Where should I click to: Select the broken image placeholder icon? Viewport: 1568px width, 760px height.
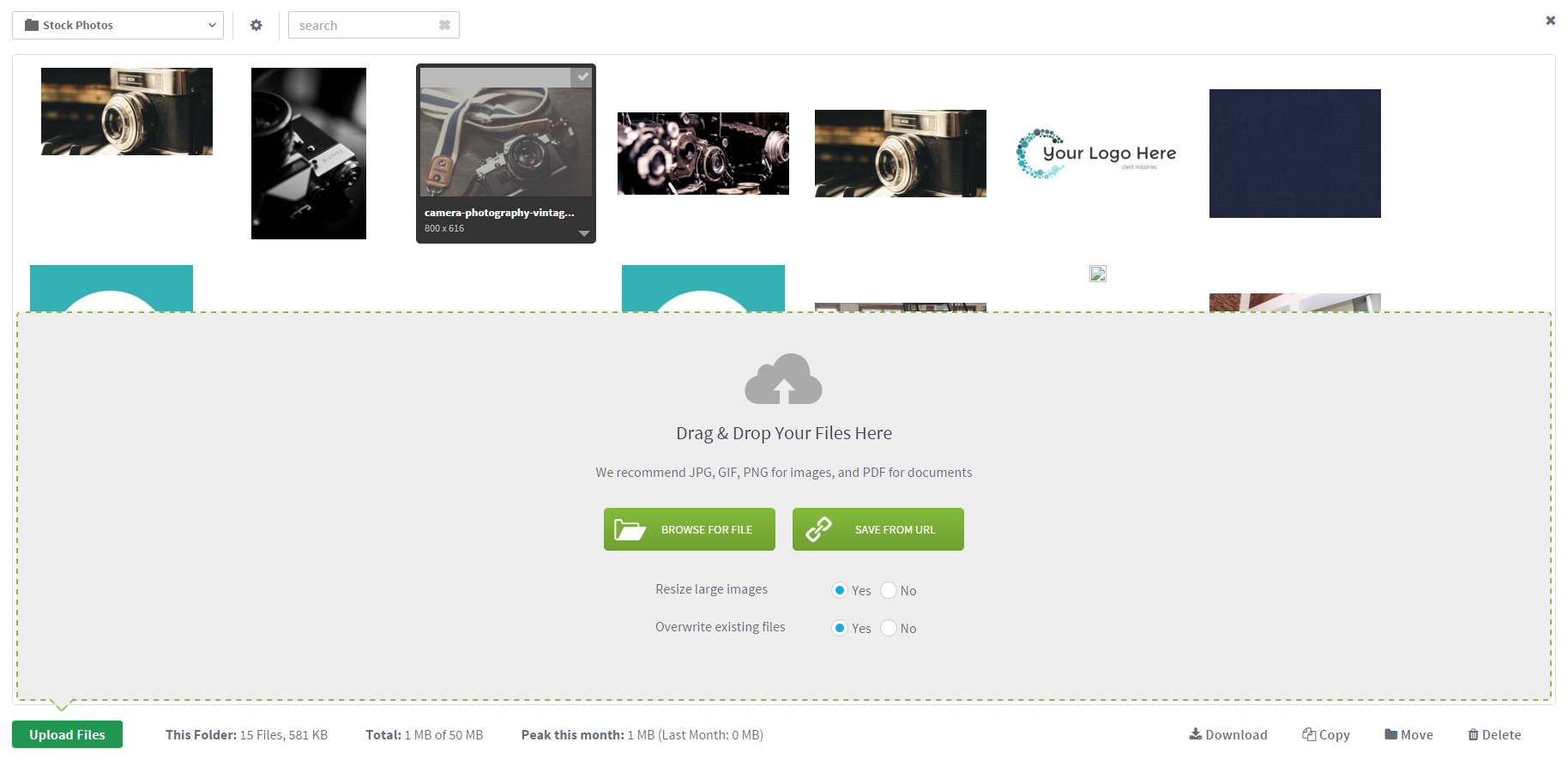1098,274
